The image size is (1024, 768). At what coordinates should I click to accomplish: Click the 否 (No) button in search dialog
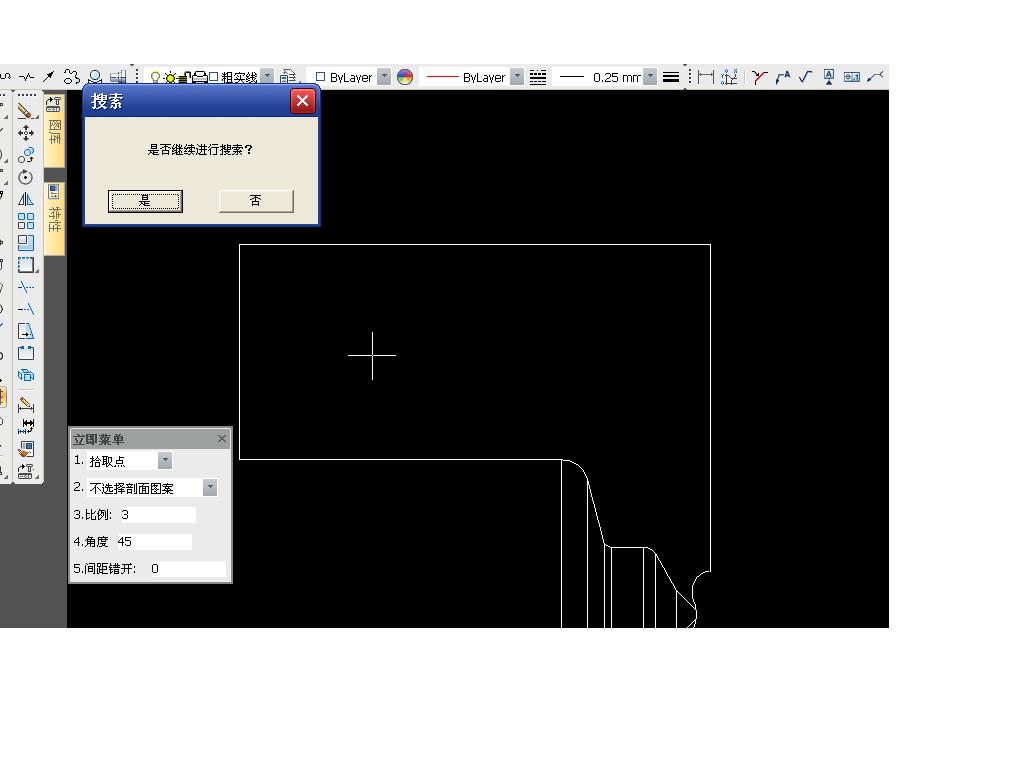(256, 201)
